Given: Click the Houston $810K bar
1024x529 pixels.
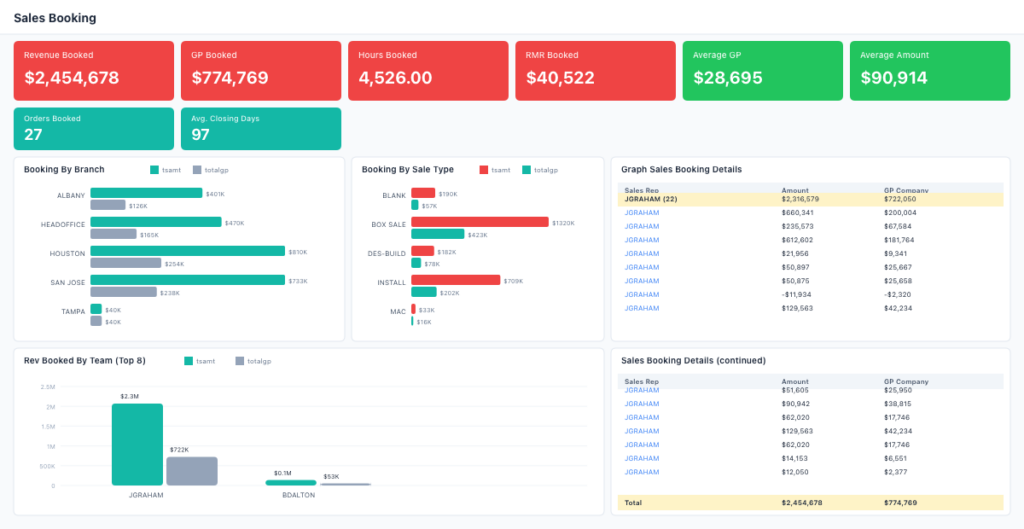Looking at the screenshot, I should pos(187,252).
